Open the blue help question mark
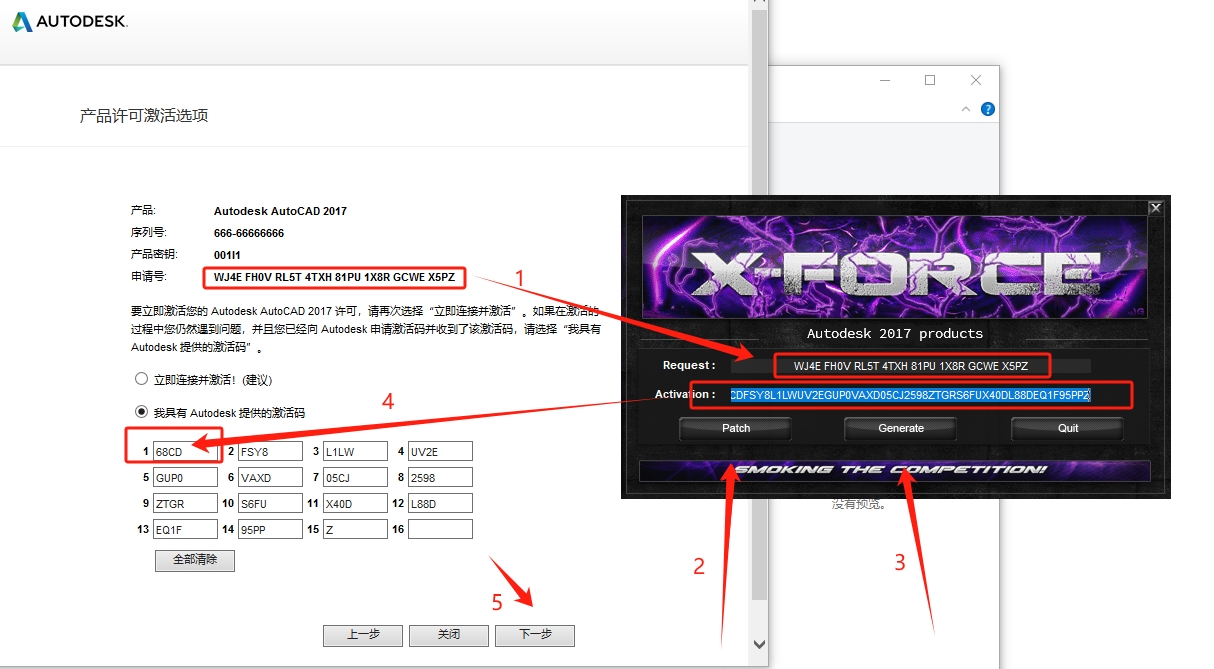Image resolution: width=1214 pixels, height=669 pixels. point(987,108)
